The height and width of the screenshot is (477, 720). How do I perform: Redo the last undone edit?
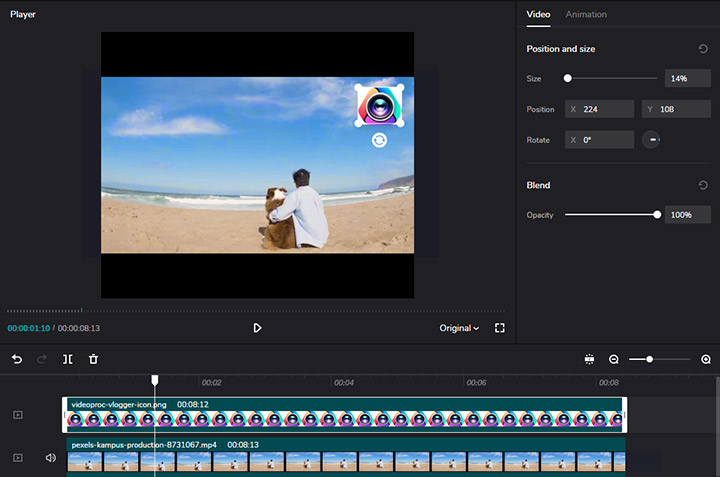pos(42,359)
